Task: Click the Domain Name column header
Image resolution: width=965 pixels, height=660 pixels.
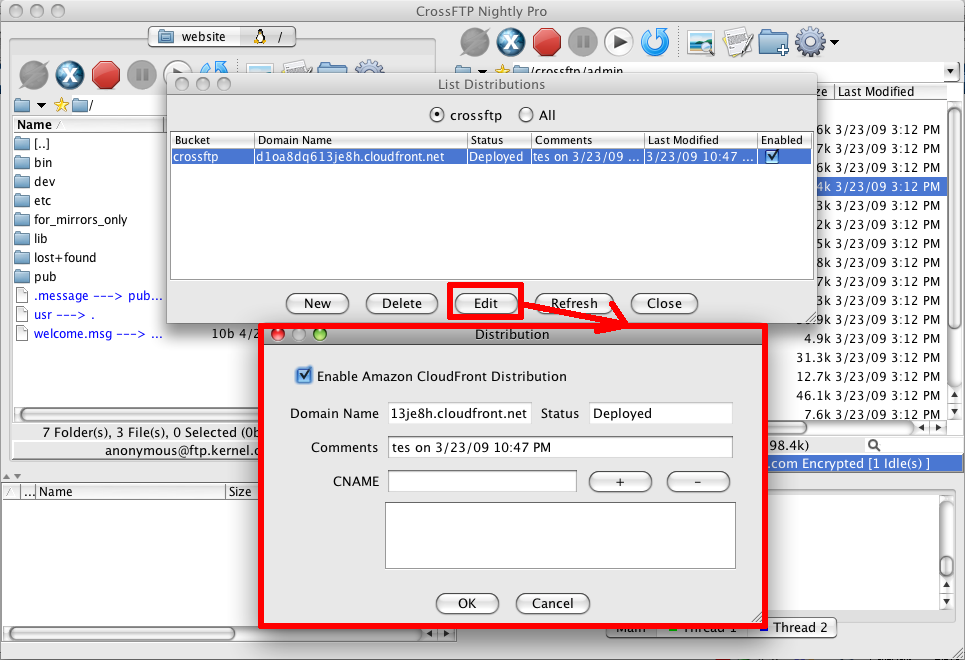Action: click(361, 140)
